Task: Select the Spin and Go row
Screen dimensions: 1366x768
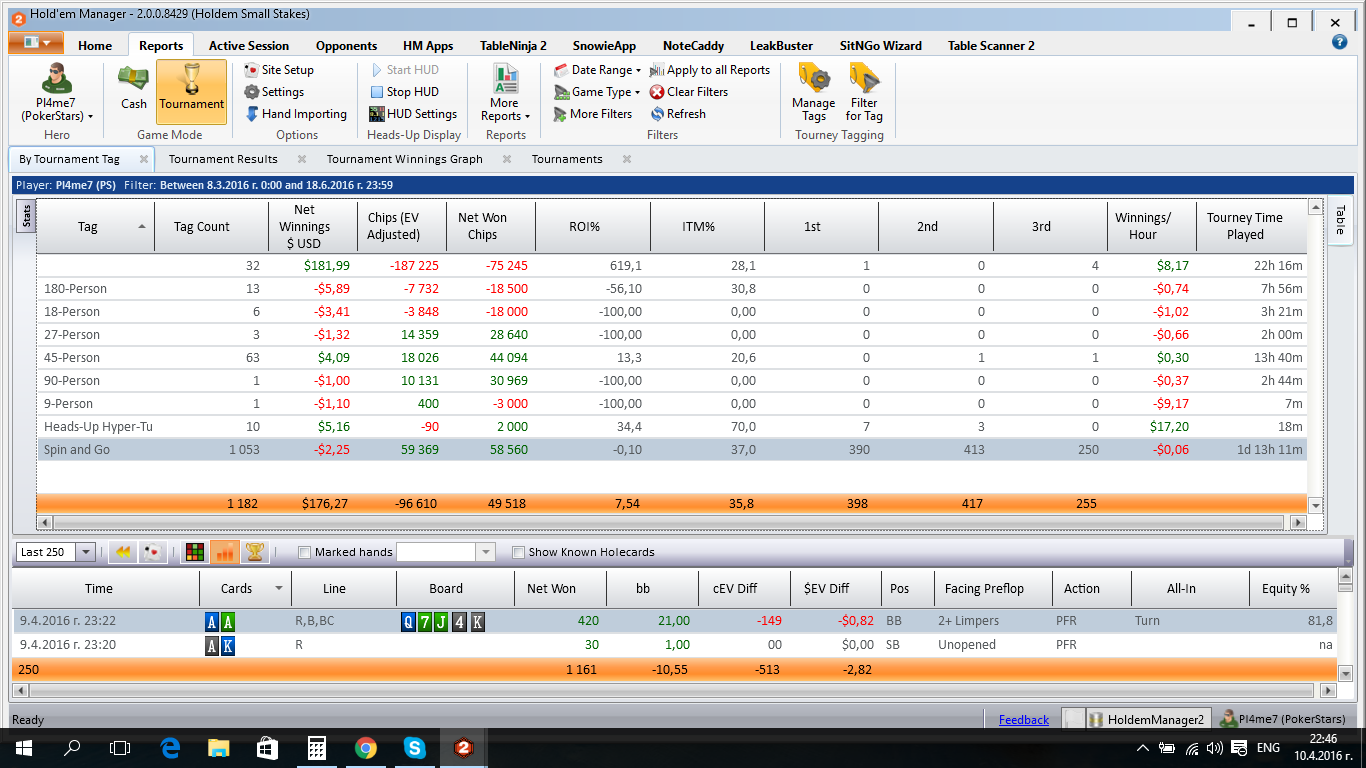Action: 672,450
